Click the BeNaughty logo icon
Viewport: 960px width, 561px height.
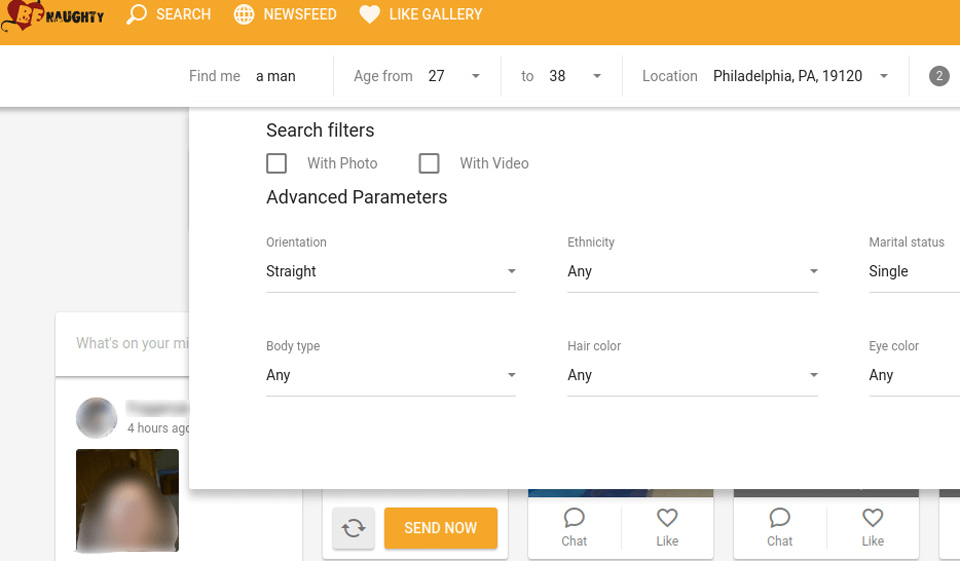[22, 17]
